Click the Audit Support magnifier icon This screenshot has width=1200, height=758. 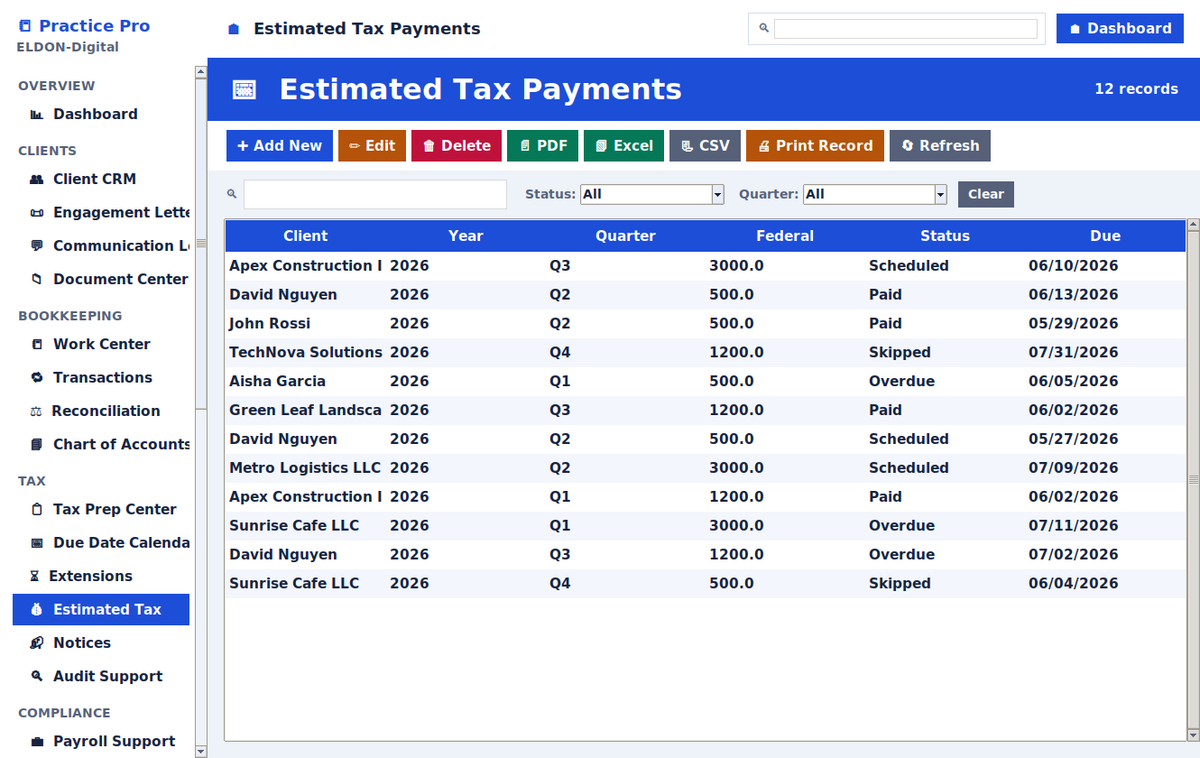37,677
